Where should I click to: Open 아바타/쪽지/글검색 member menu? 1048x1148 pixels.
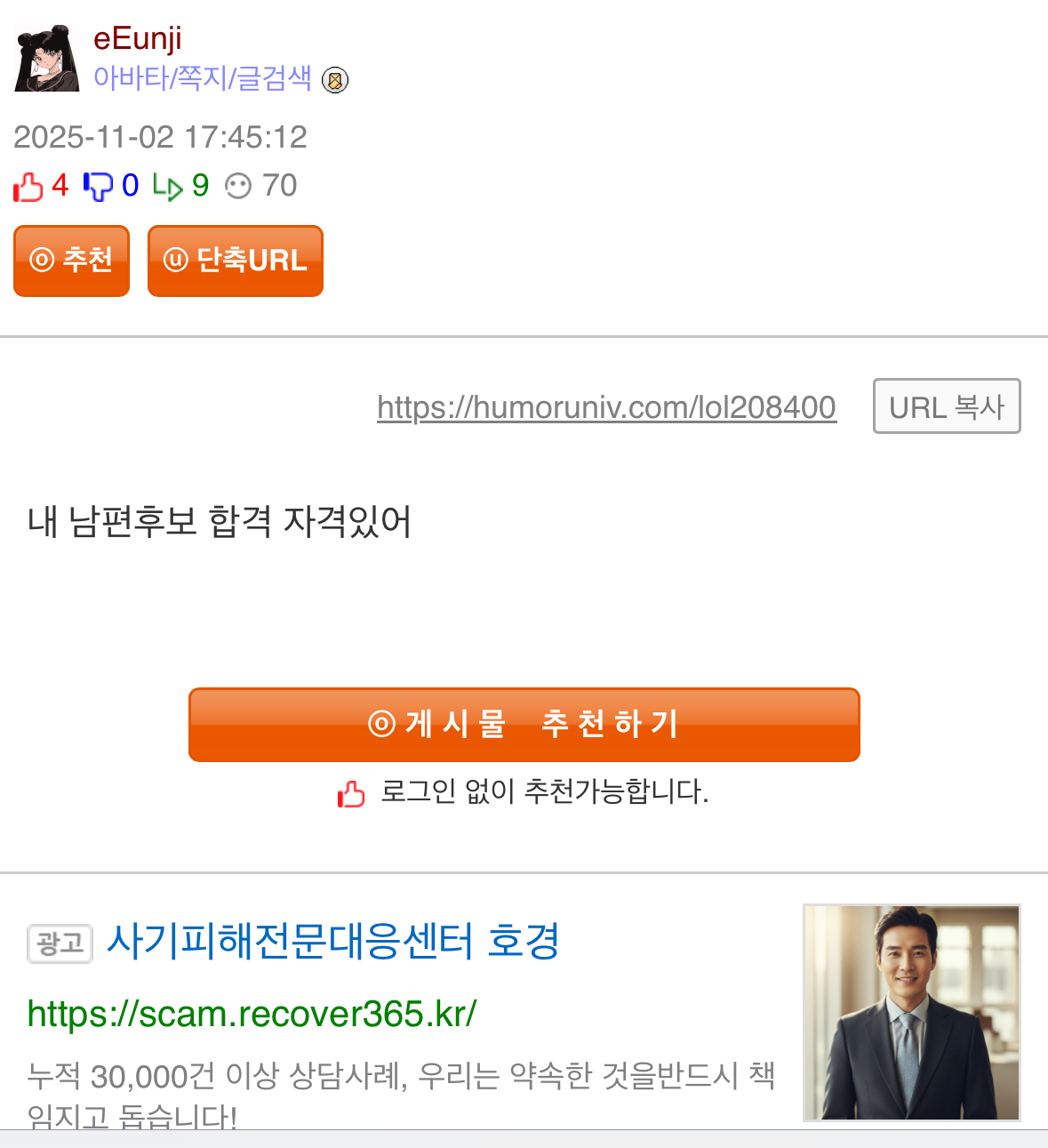[203, 78]
